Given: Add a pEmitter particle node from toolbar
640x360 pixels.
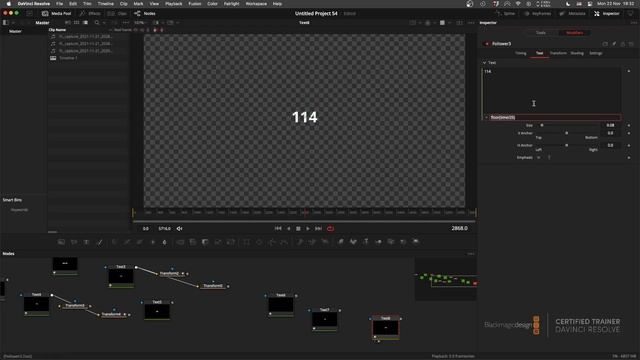Looking at the screenshot, I should click(x=300, y=242).
